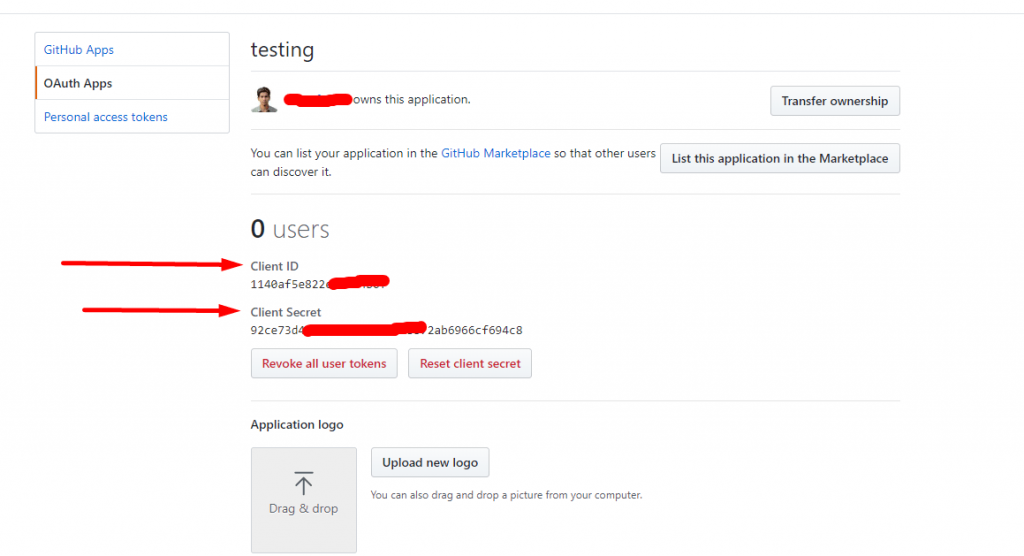Click the Client ID label
The width and height of the screenshot is (1024, 556).
(274, 266)
